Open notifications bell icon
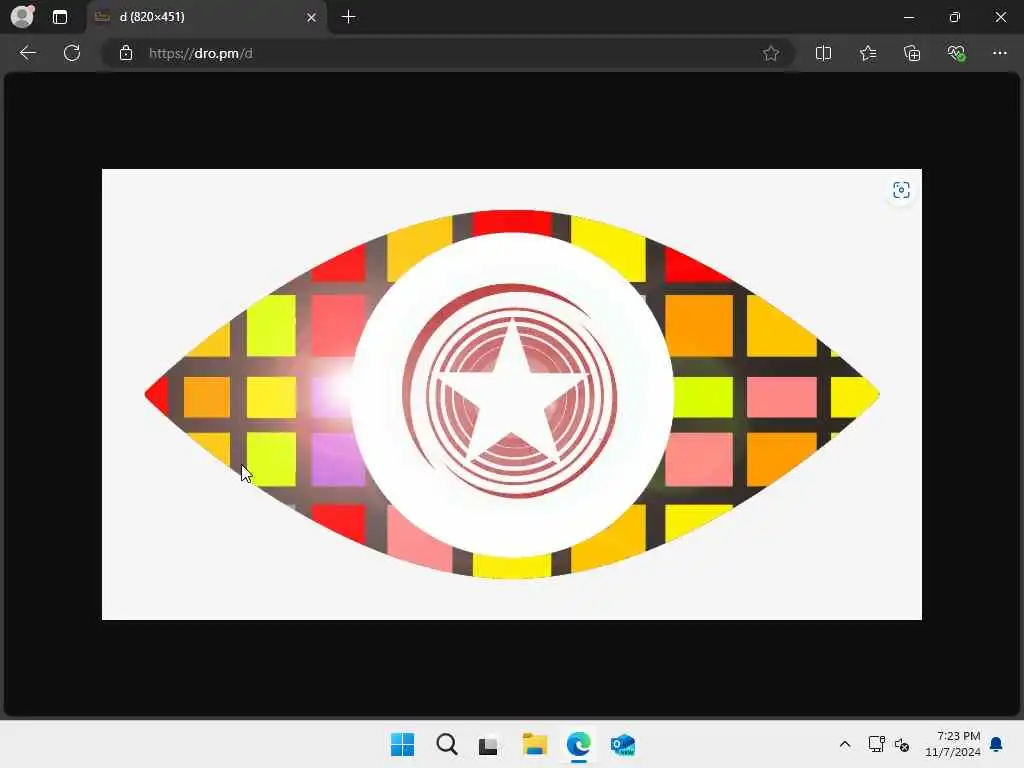This screenshot has height=768, width=1024. pos(996,744)
